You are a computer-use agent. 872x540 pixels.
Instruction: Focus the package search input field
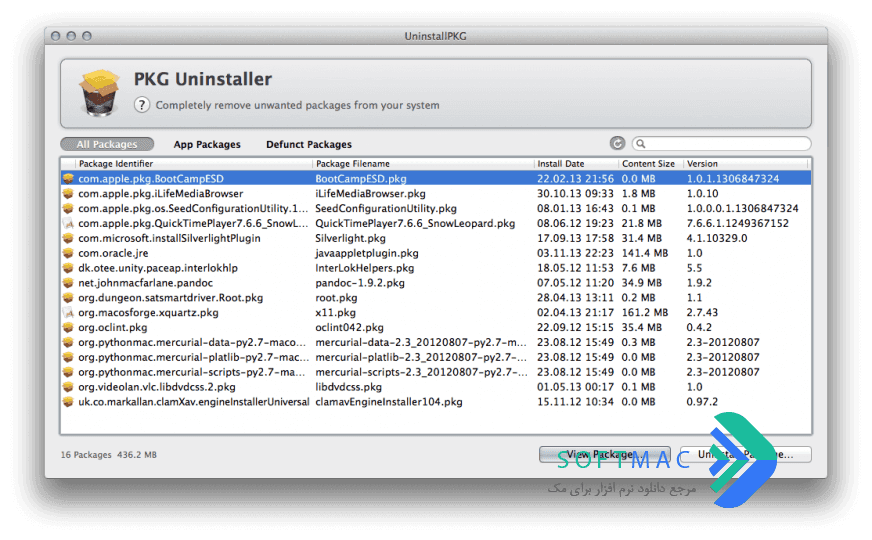tap(721, 143)
